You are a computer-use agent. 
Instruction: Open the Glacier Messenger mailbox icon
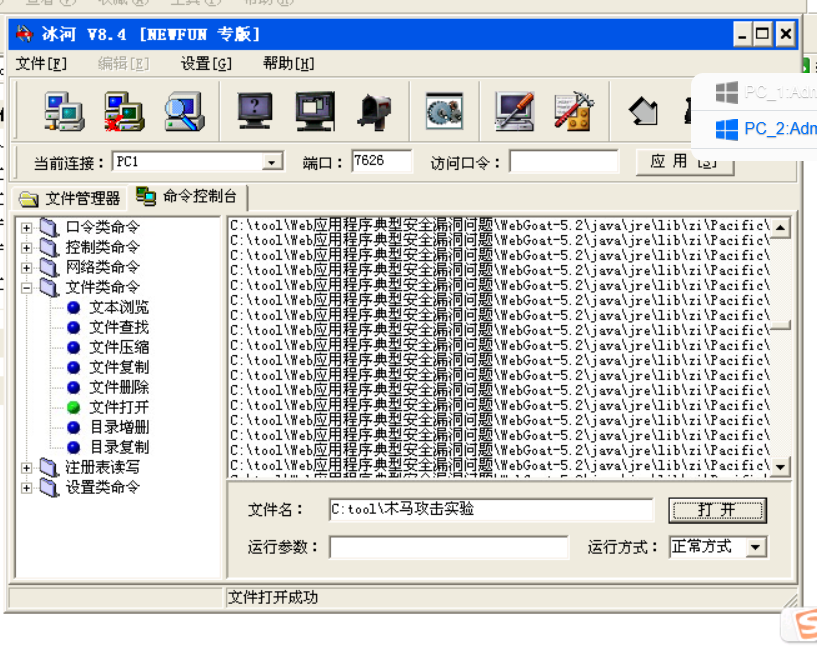point(374,111)
